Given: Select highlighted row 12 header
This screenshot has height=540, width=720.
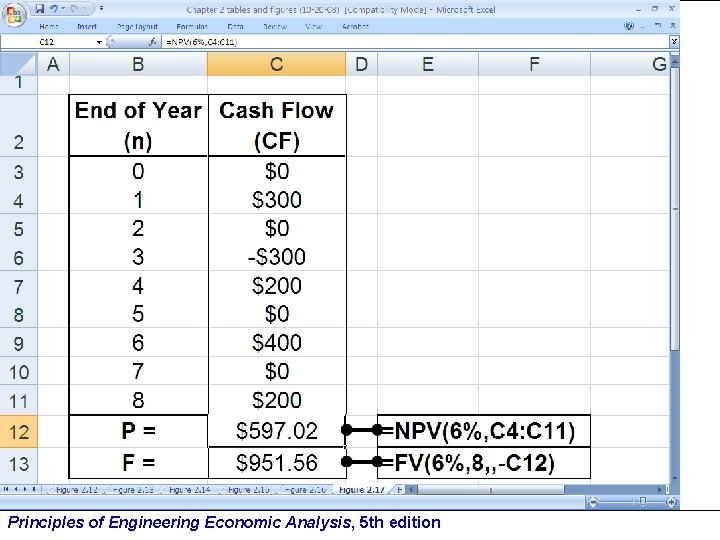Looking at the screenshot, I should 18,432.
